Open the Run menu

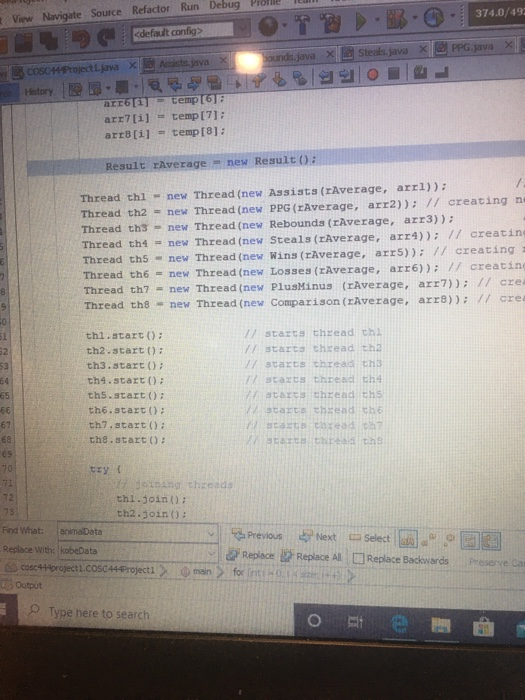[x=190, y=7]
